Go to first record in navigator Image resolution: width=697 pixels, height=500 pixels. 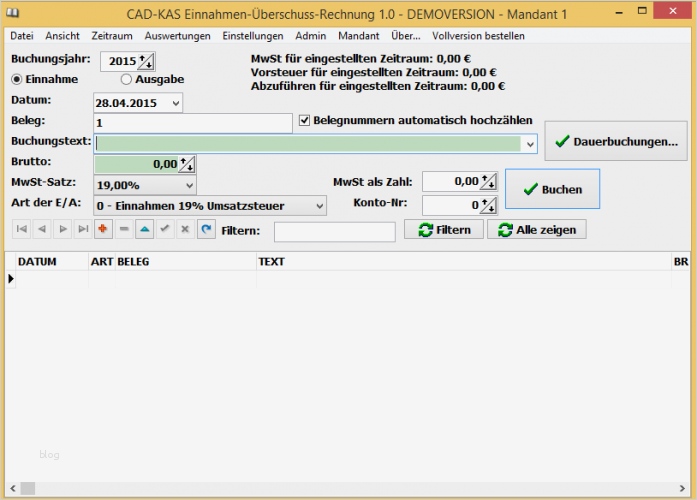click(21, 229)
